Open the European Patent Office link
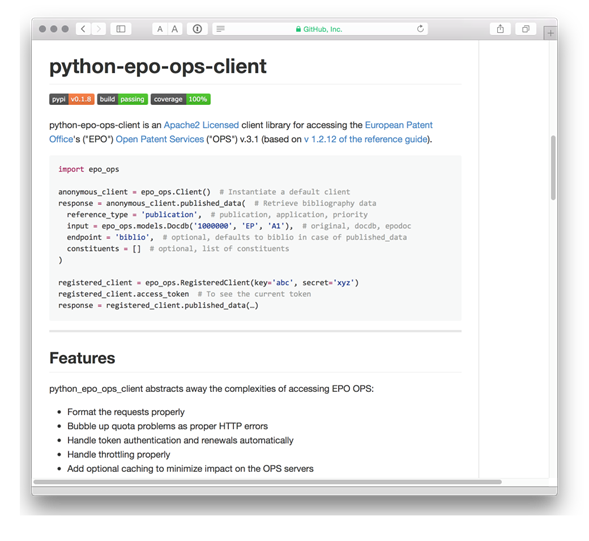Image resolution: width=589 pixels, height=541 pixels. click(x=399, y=125)
